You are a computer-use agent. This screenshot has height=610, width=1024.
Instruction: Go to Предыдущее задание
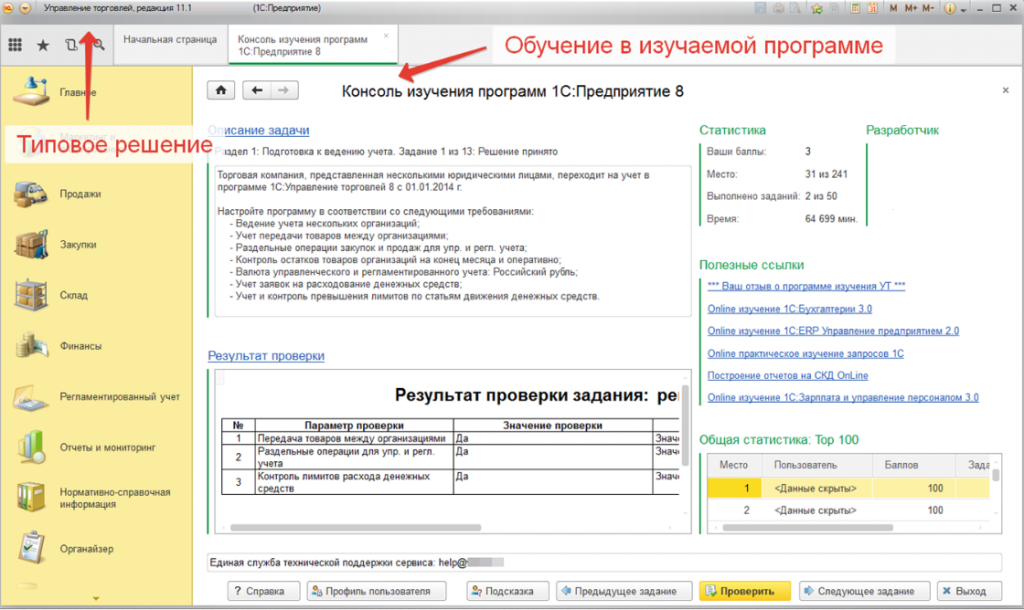(624, 591)
